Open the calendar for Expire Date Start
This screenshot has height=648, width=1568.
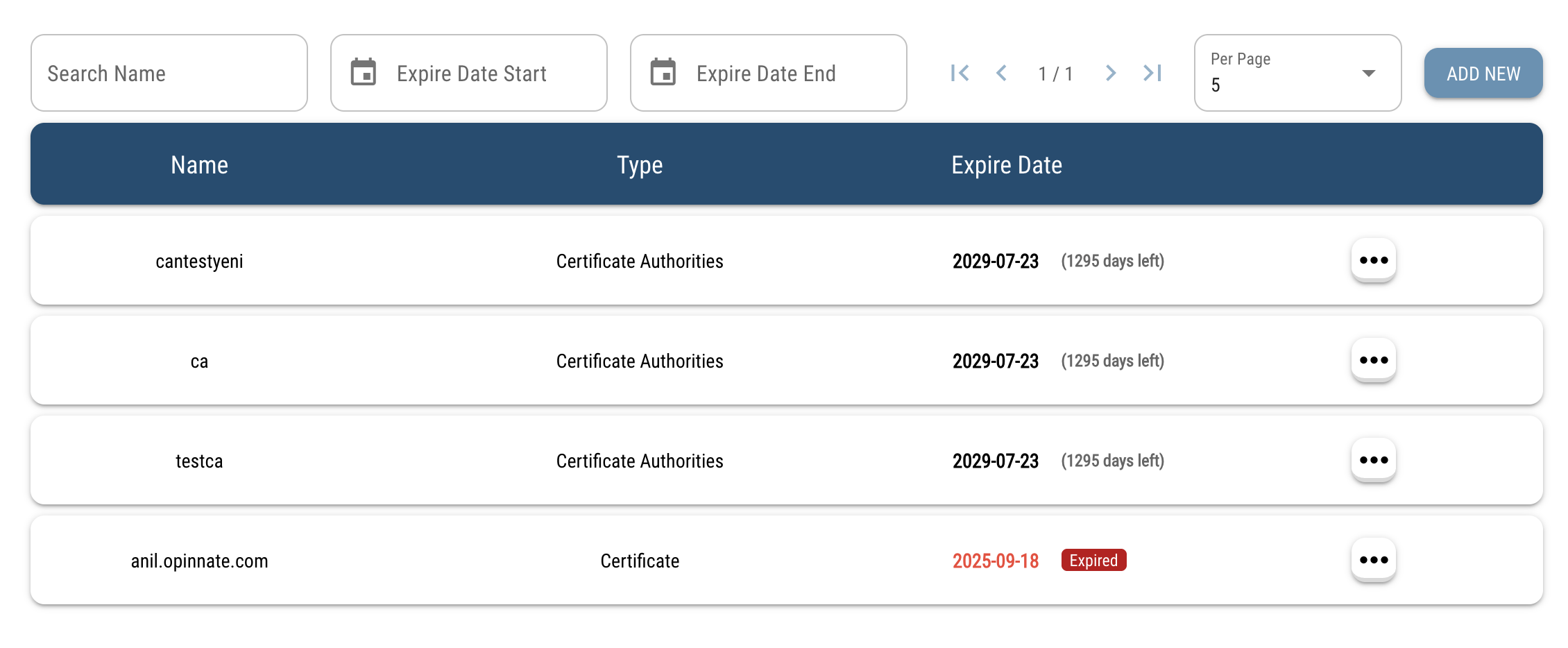tap(366, 72)
